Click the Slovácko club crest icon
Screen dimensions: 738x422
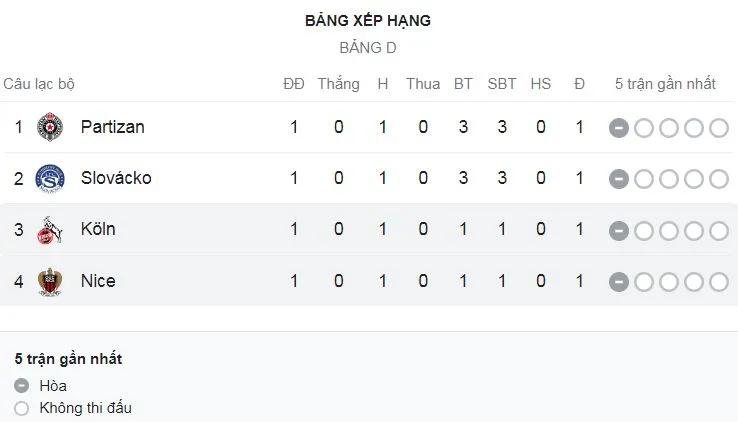click(48, 178)
